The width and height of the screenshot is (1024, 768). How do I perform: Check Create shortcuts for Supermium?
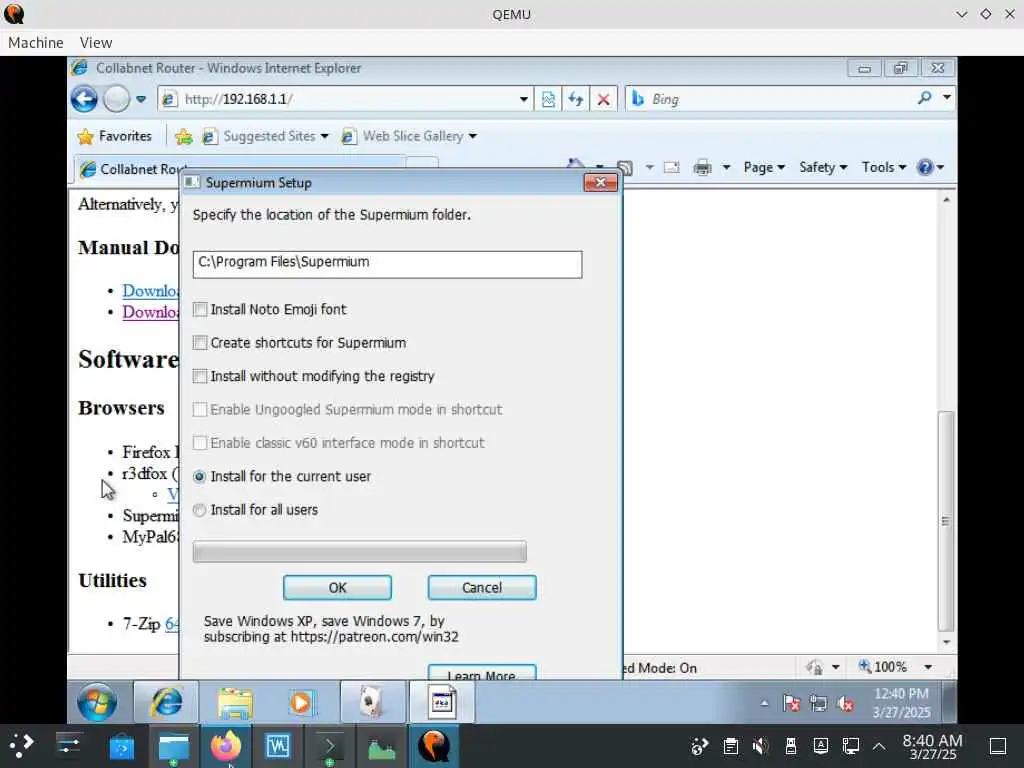(200, 343)
